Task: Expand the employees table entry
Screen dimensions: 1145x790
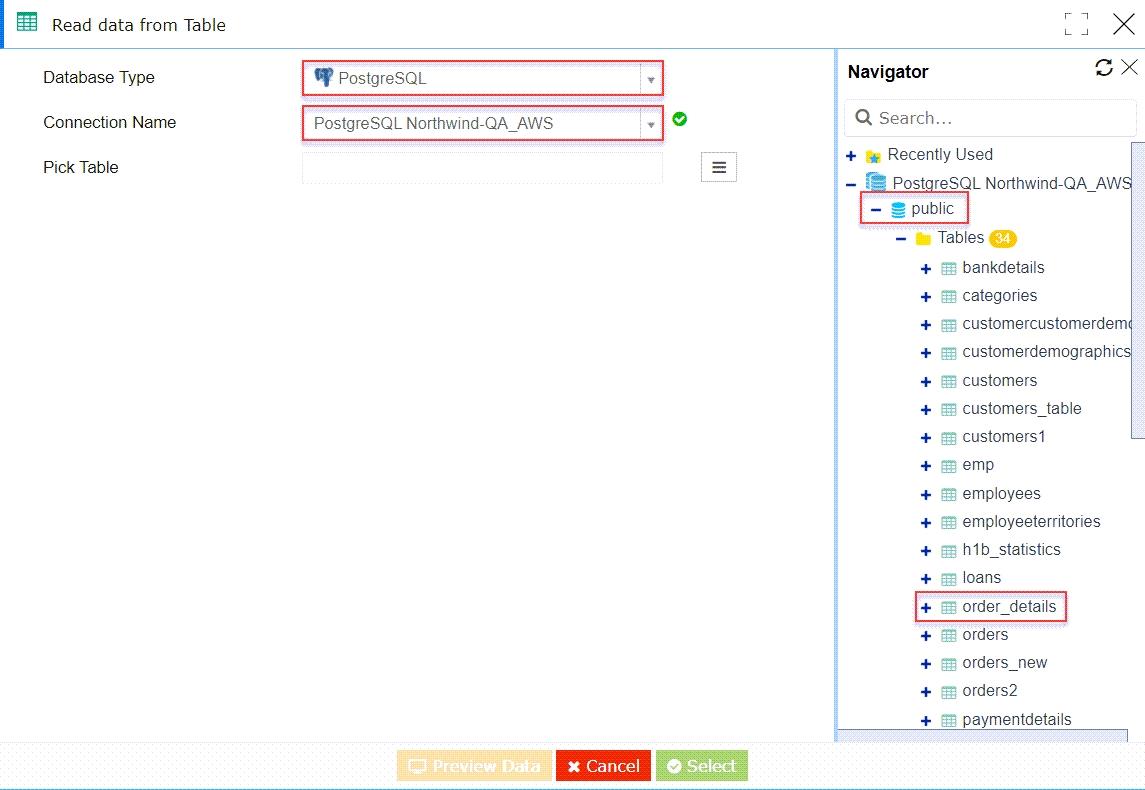Action: [x=925, y=493]
